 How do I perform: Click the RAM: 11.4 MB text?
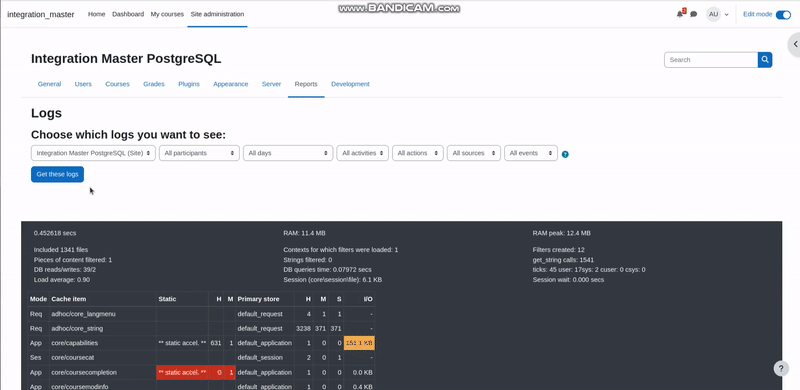tap(304, 233)
